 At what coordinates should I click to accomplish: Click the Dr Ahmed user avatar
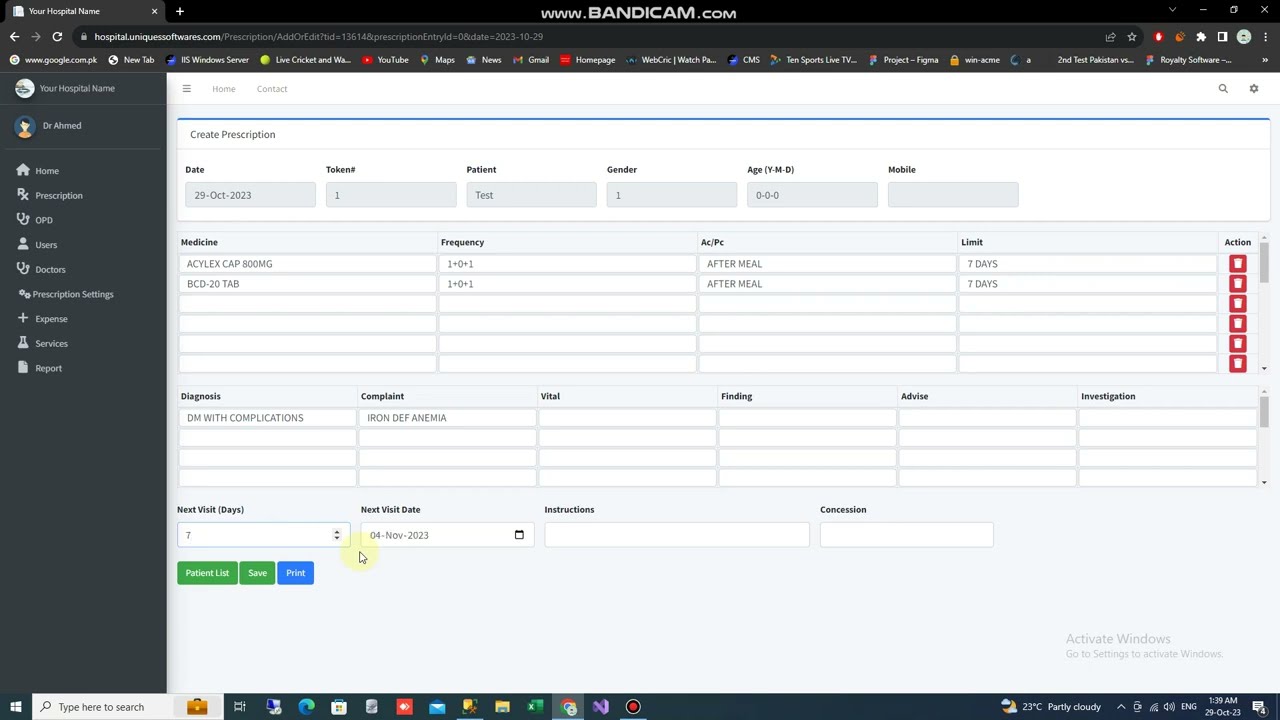tap(25, 127)
